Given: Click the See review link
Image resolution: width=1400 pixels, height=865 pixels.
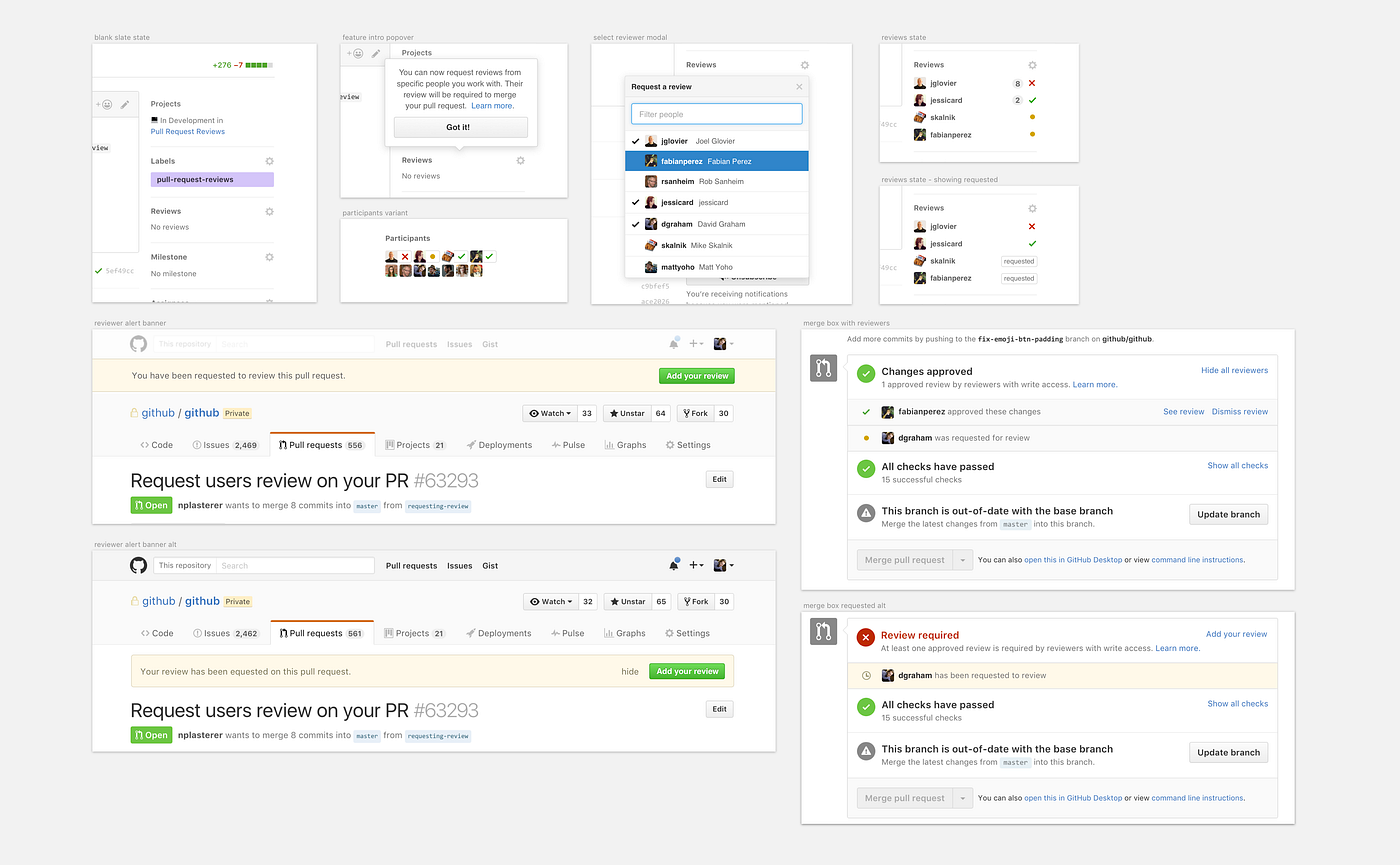Looking at the screenshot, I should pyautogui.click(x=1184, y=412).
